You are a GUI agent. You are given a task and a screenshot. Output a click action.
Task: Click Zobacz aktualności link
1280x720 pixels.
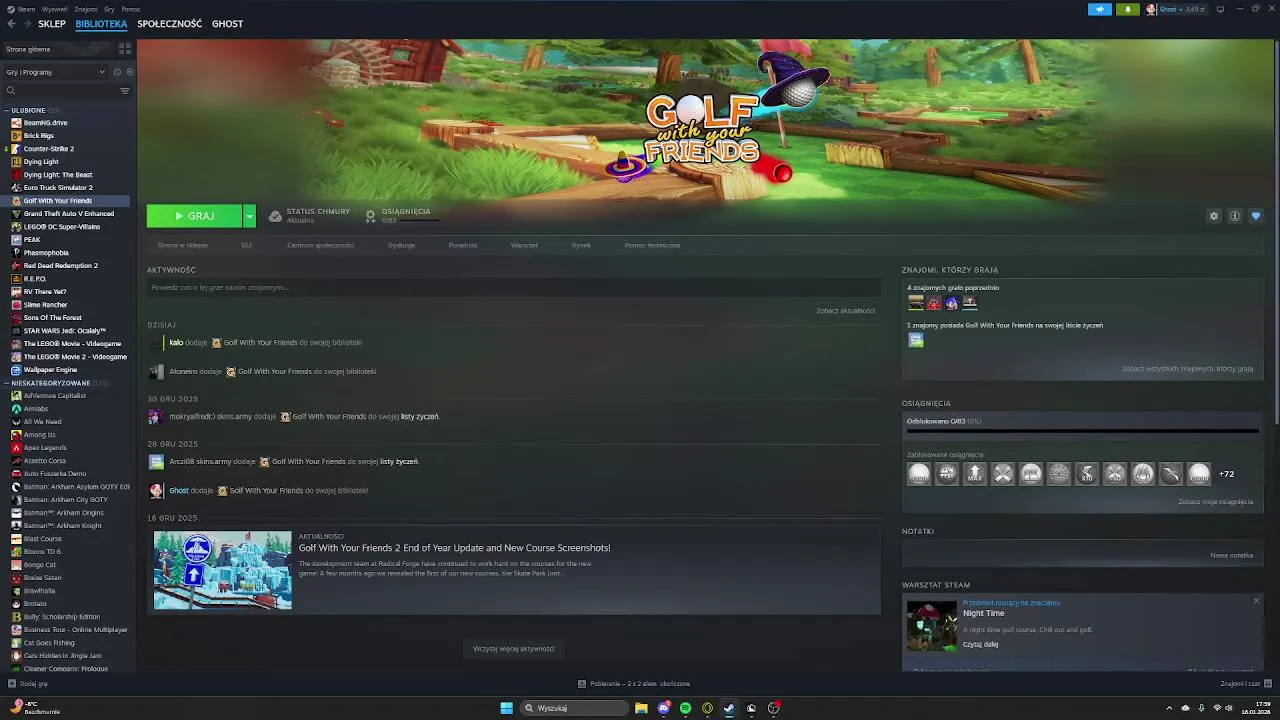(x=845, y=311)
